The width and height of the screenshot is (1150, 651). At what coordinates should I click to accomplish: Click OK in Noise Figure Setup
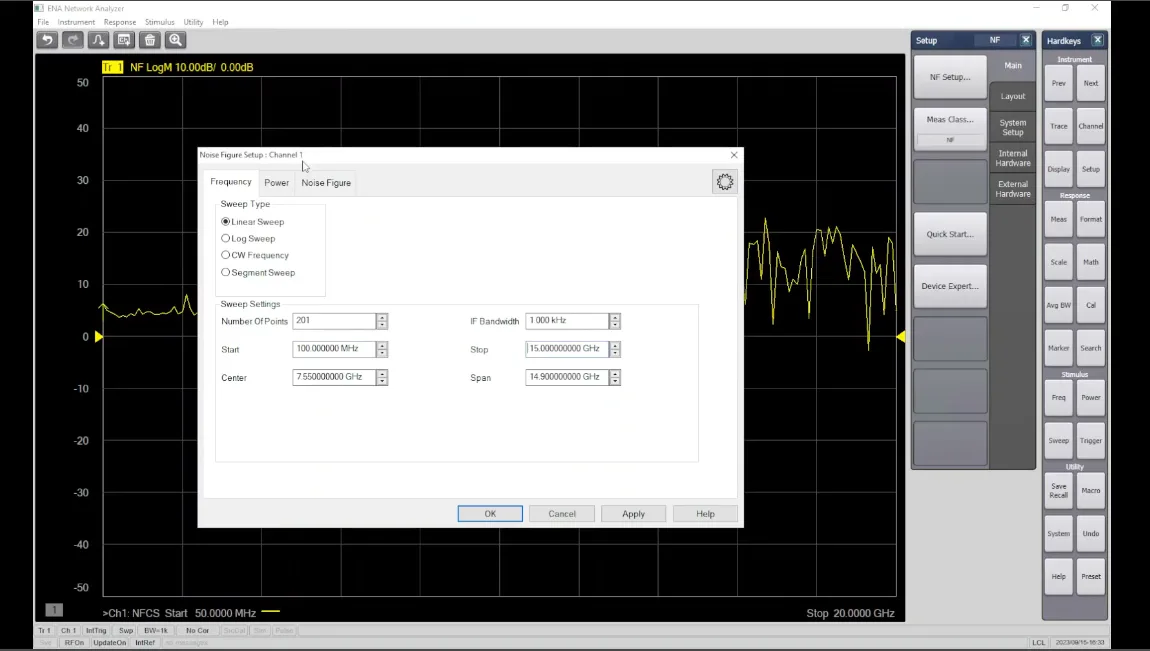pos(490,514)
